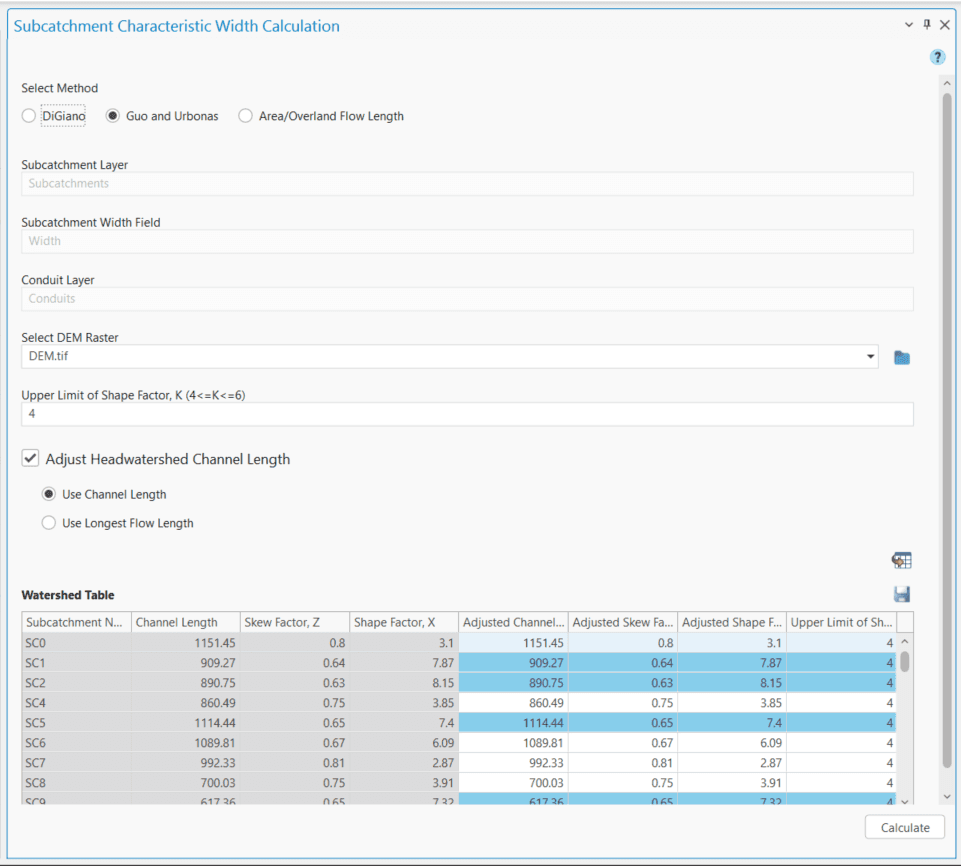Expand the Select DEM Raster dropdown
Image resolution: width=961 pixels, height=866 pixels.
(x=869, y=357)
